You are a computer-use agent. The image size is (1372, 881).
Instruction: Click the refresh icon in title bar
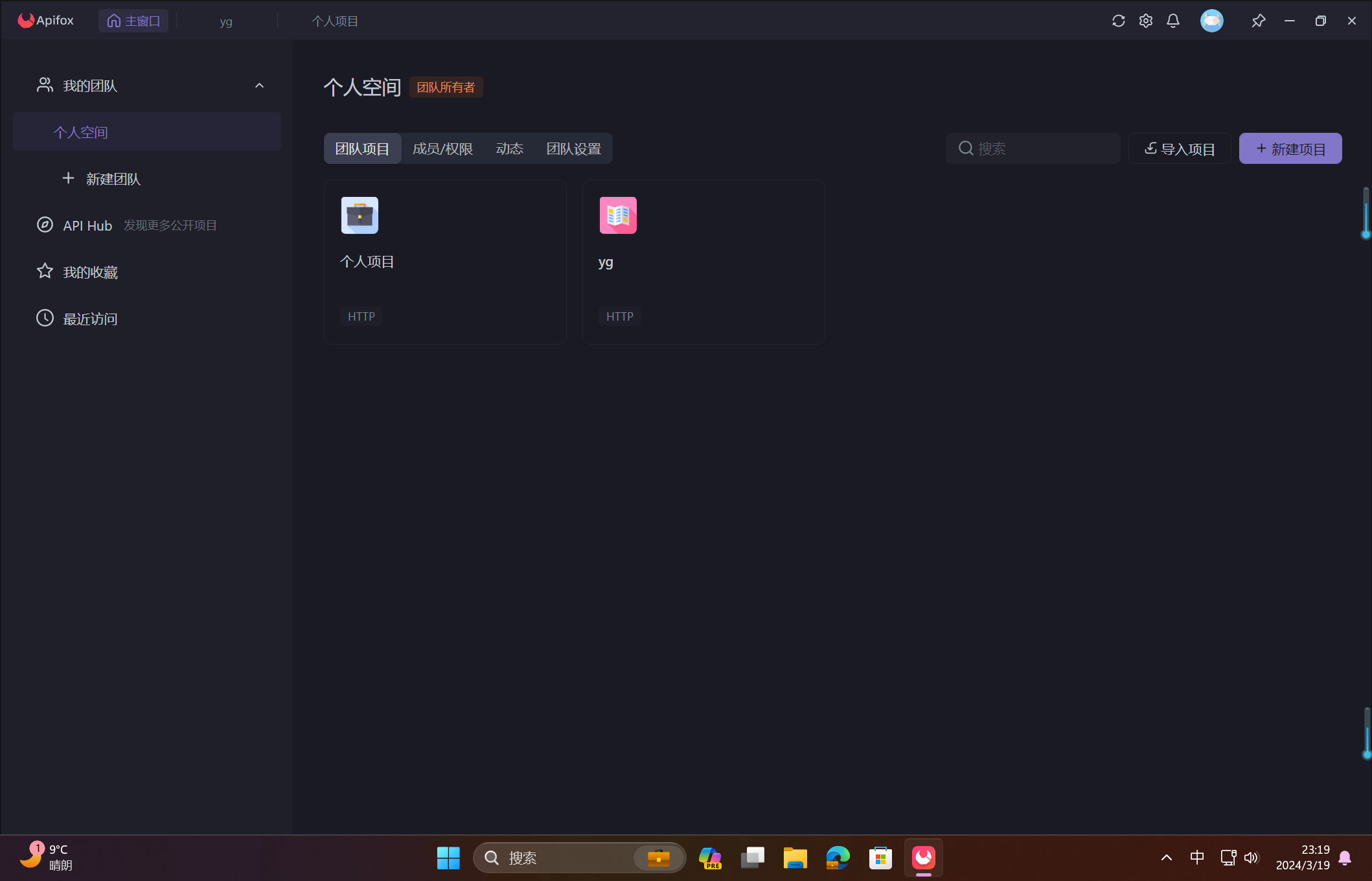[x=1118, y=21]
